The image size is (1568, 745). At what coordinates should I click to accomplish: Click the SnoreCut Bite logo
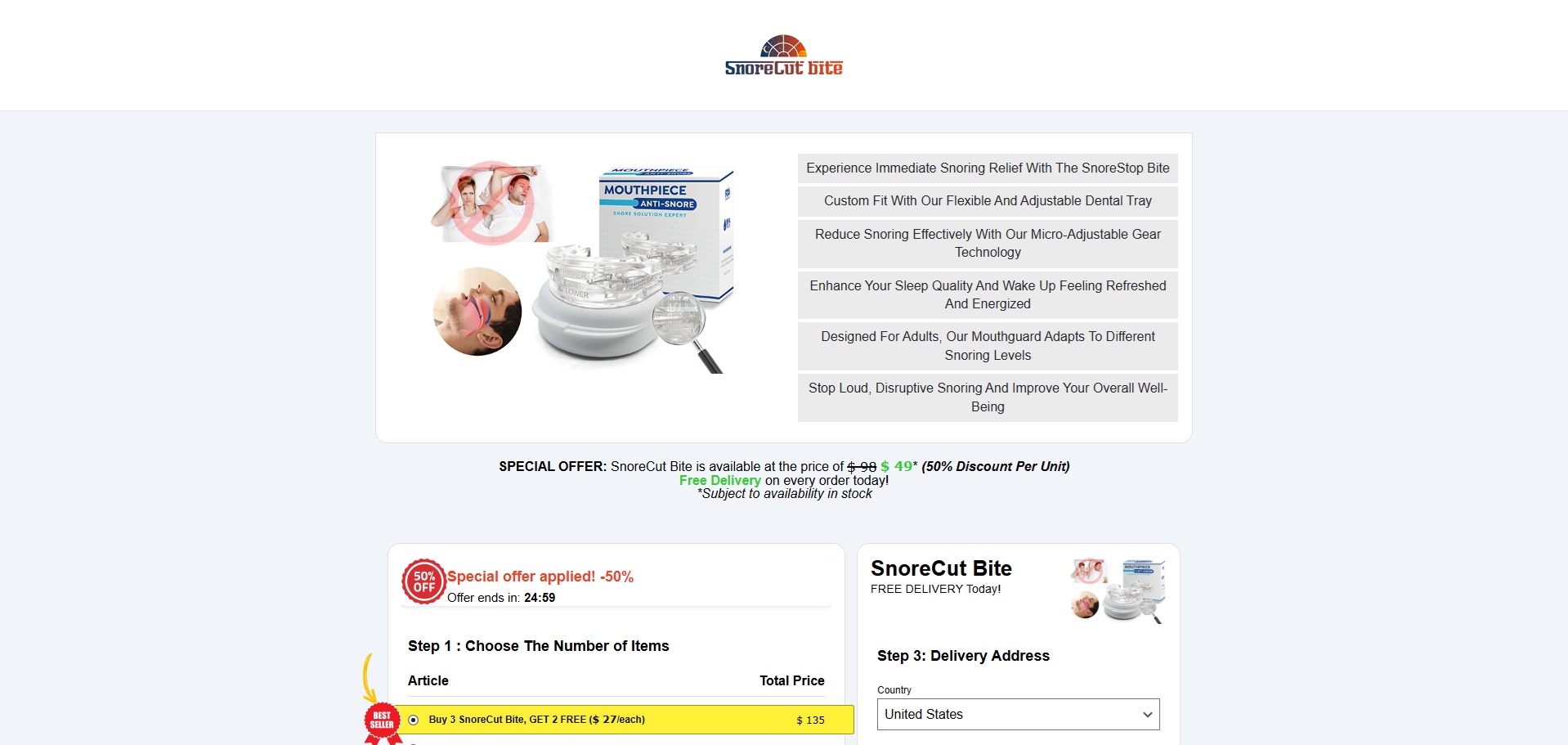coord(783,56)
